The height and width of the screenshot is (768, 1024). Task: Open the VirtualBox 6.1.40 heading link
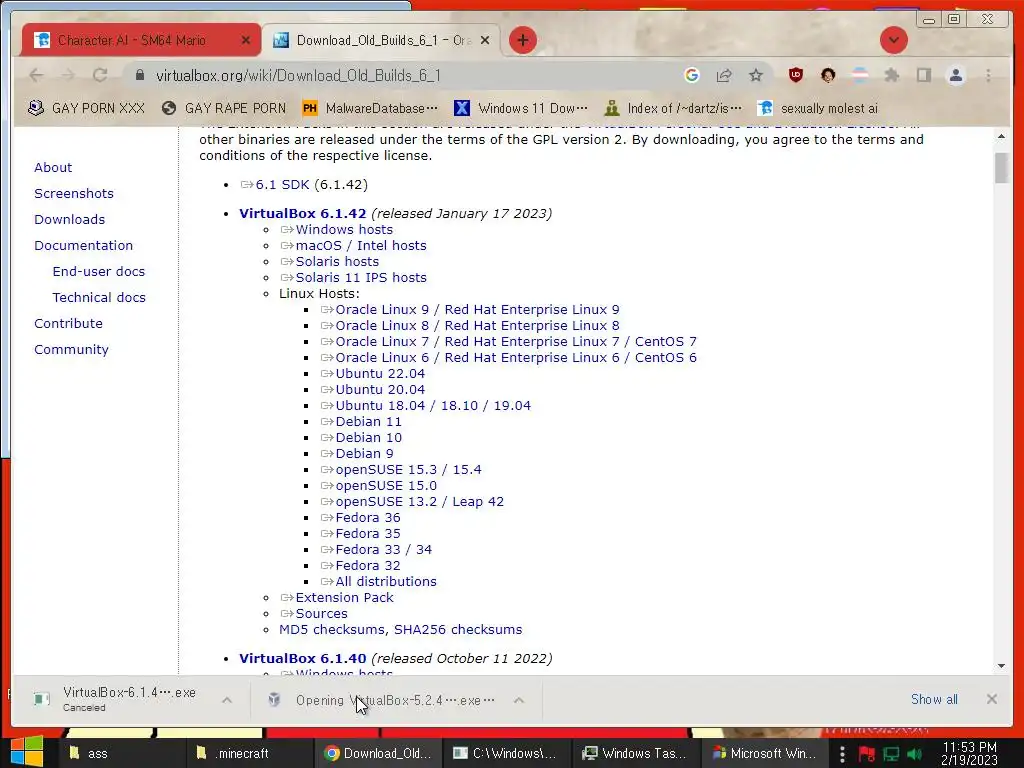302,658
